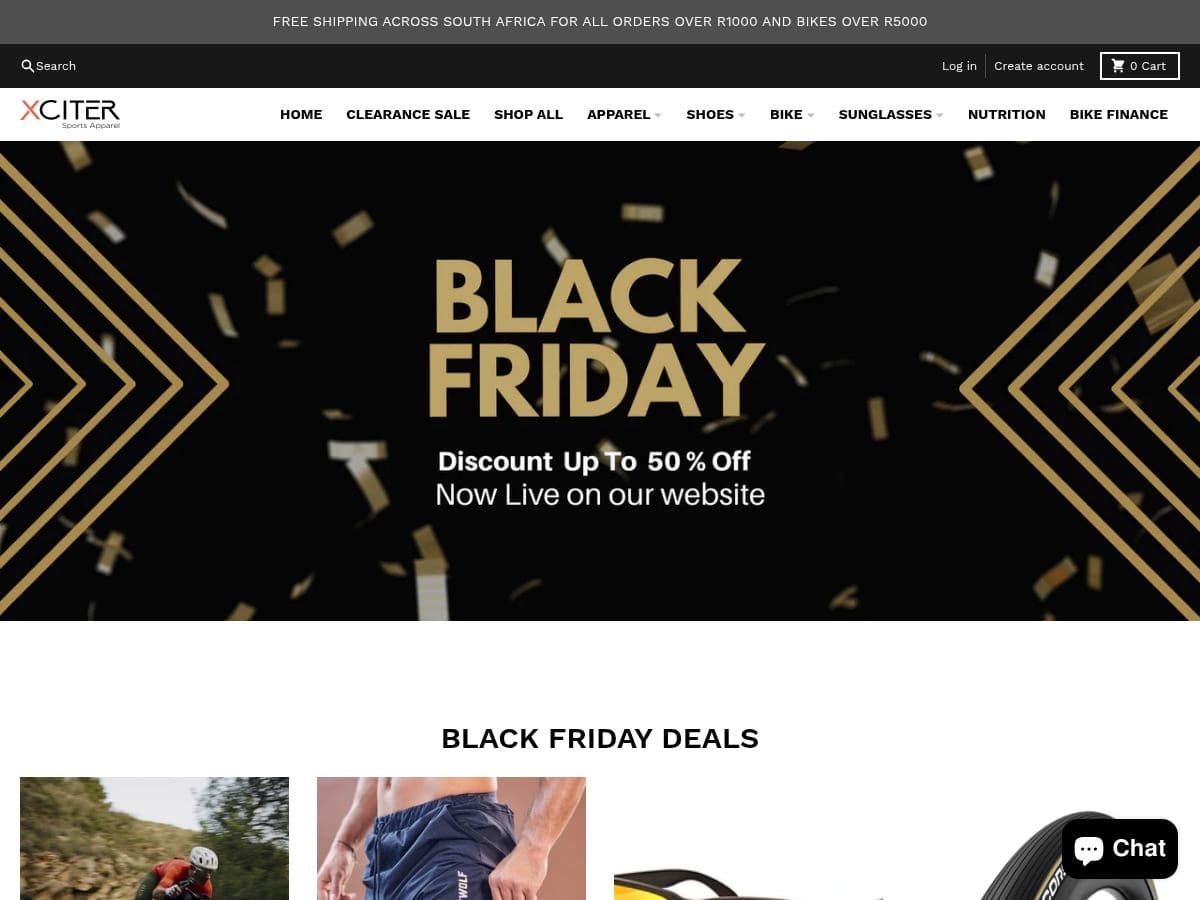This screenshot has height=900, width=1200.
Task: Select Shop All in navigation
Action: tap(528, 115)
